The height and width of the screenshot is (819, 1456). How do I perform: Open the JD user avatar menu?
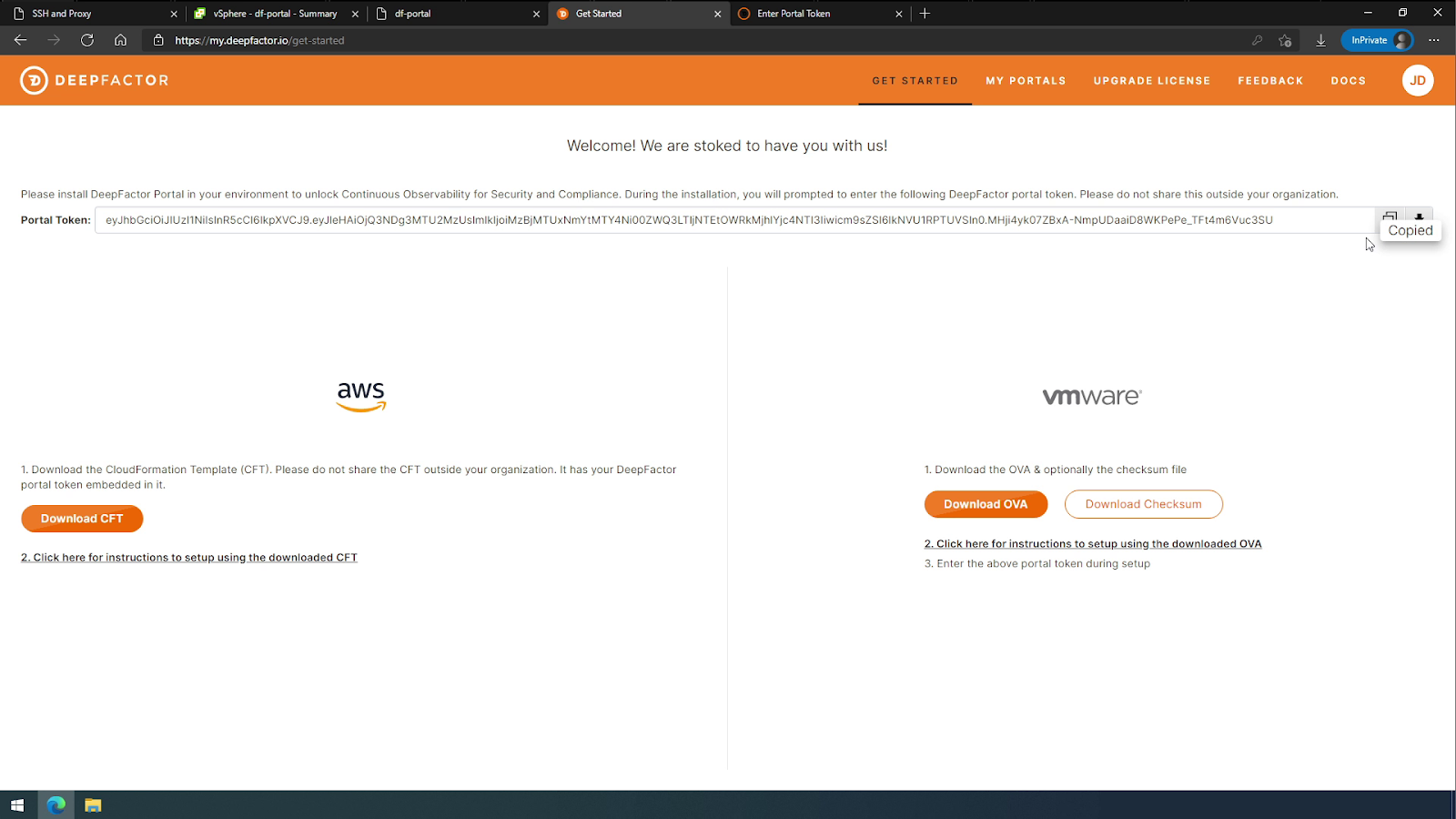pos(1418,80)
